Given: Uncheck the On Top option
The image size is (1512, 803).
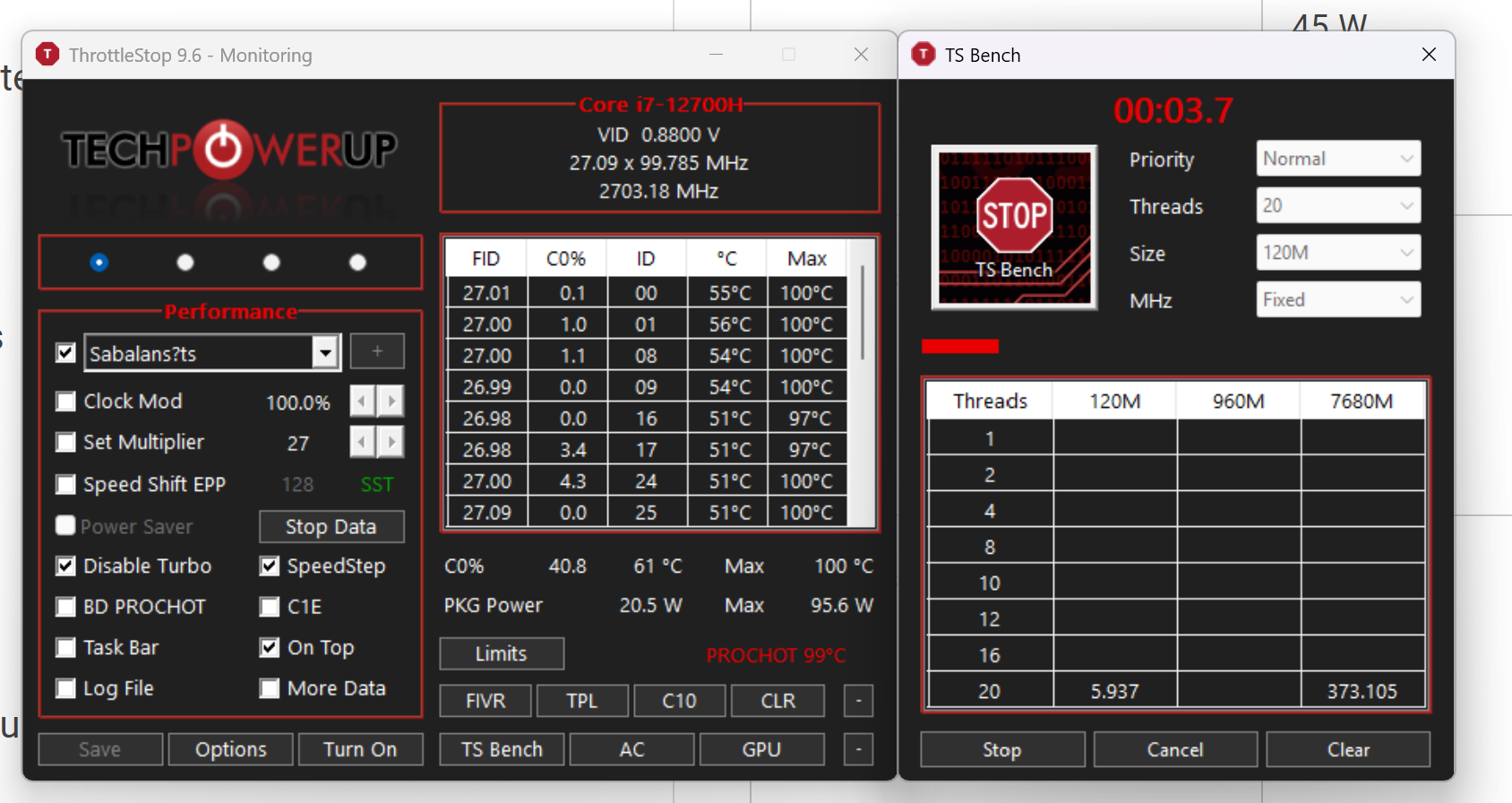Looking at the screenshot, I should click(x=270, y=647).
